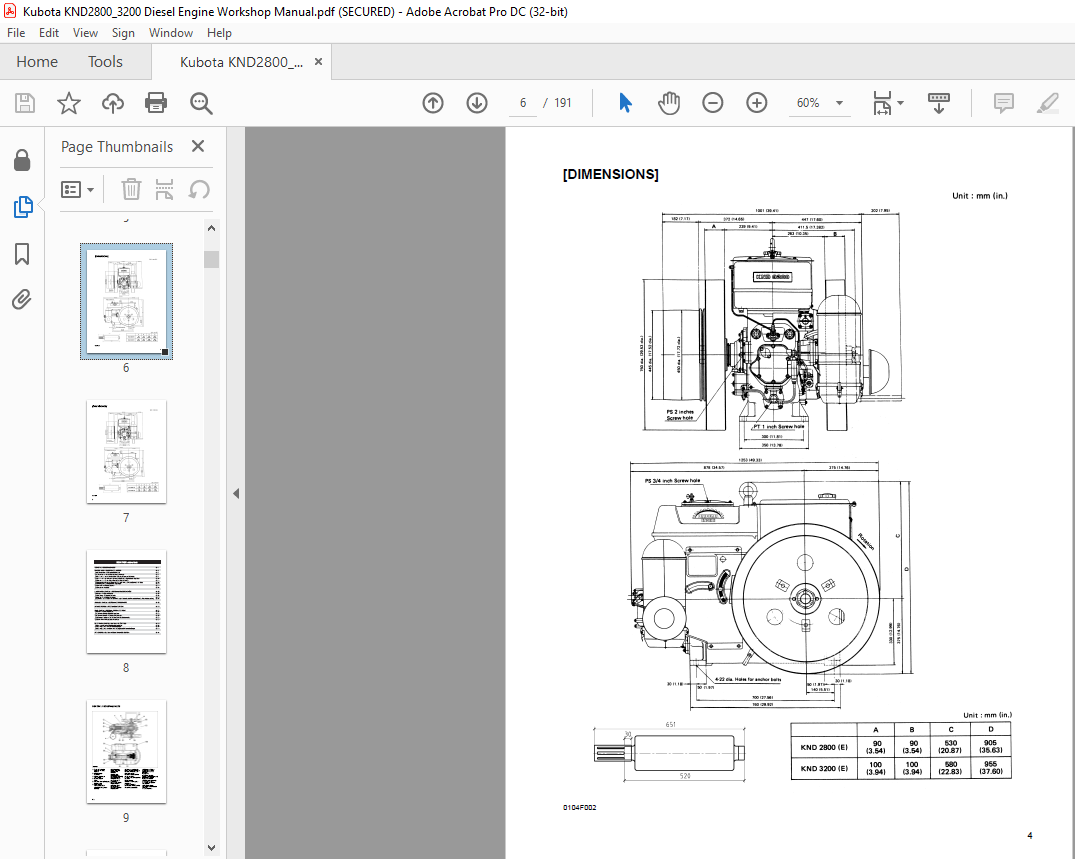This screenshot has height=859, width=1075.
Task: Open the Sign menu
Action: pyautogui.click(x=123, y=33)
